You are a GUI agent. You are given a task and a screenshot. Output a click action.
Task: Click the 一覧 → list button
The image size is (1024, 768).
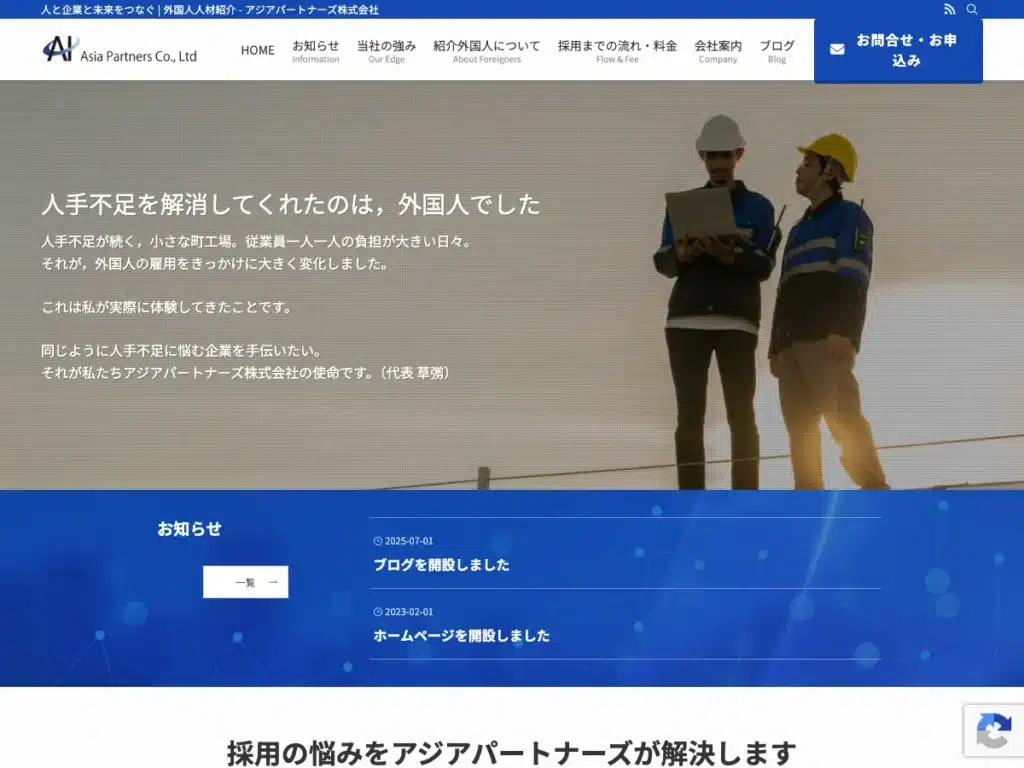(246, 582)
